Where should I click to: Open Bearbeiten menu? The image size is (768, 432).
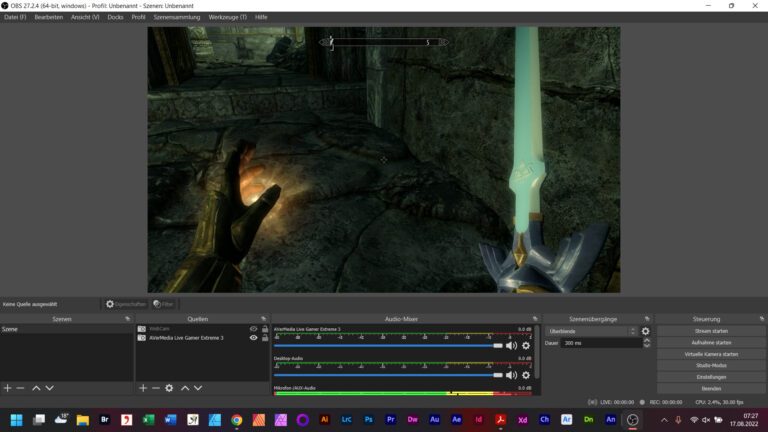(48, 17)
